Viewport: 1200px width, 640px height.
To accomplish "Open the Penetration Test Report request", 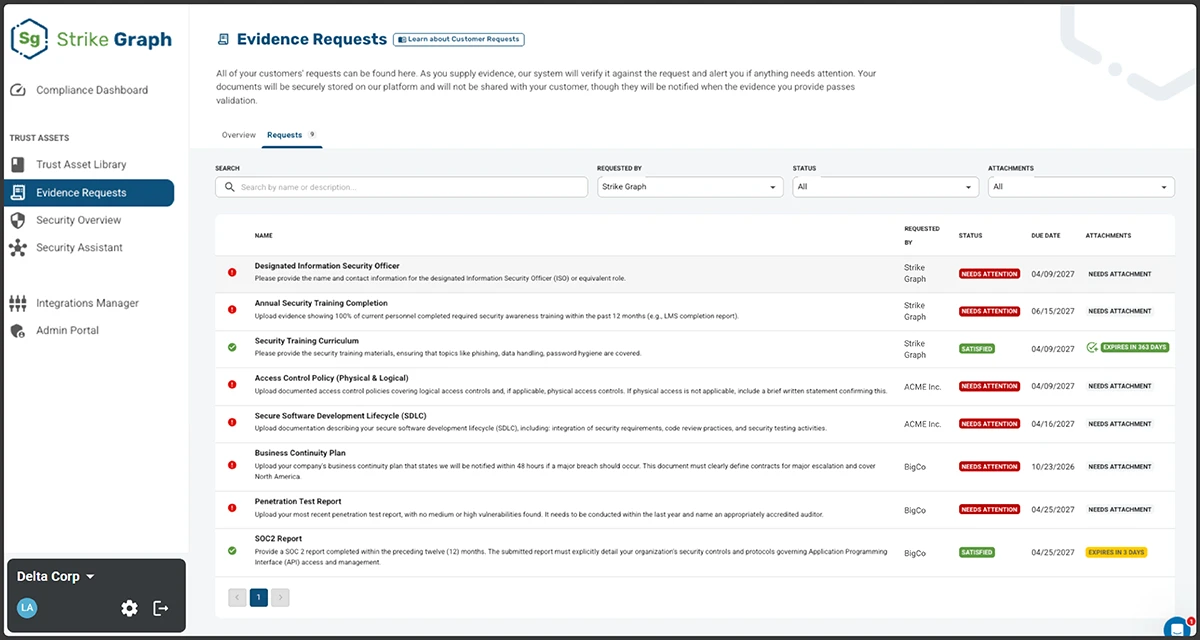I will click(298, 502).
